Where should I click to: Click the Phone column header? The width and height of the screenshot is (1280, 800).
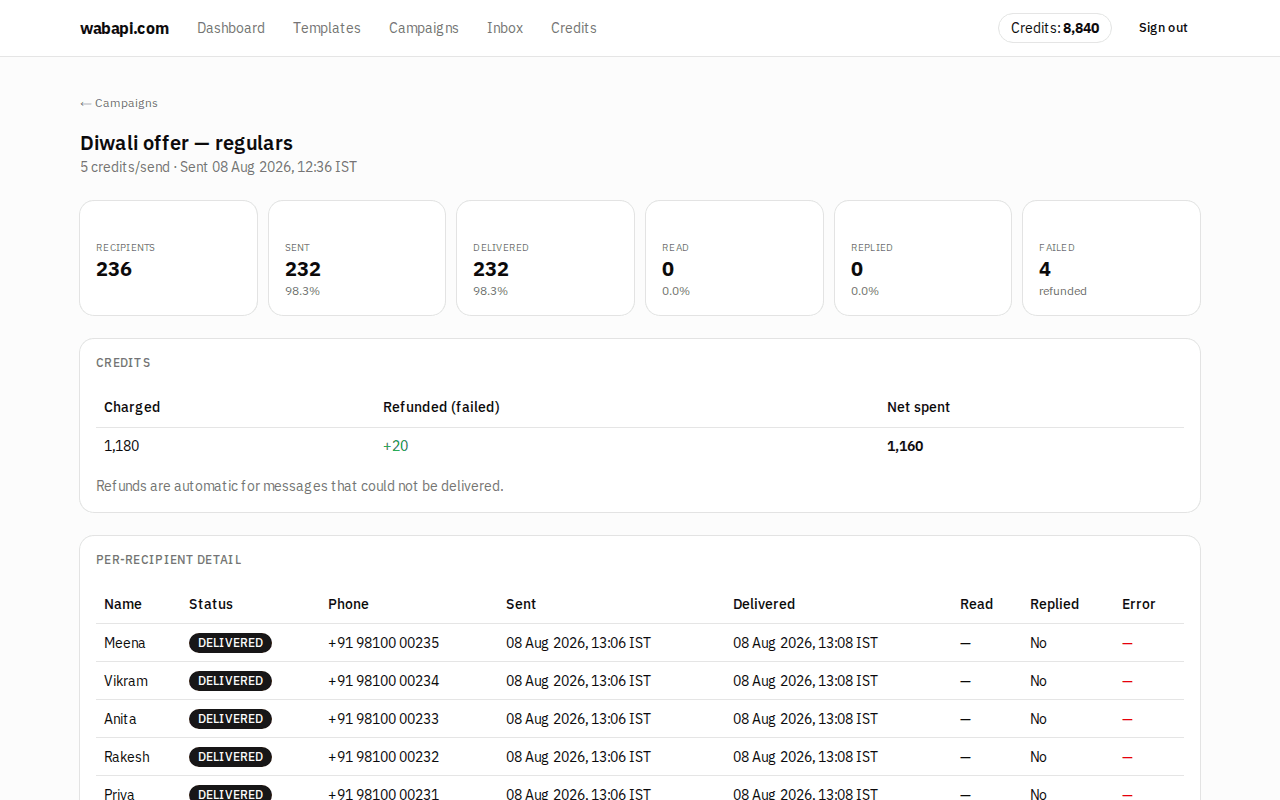[x=348, y=604]
